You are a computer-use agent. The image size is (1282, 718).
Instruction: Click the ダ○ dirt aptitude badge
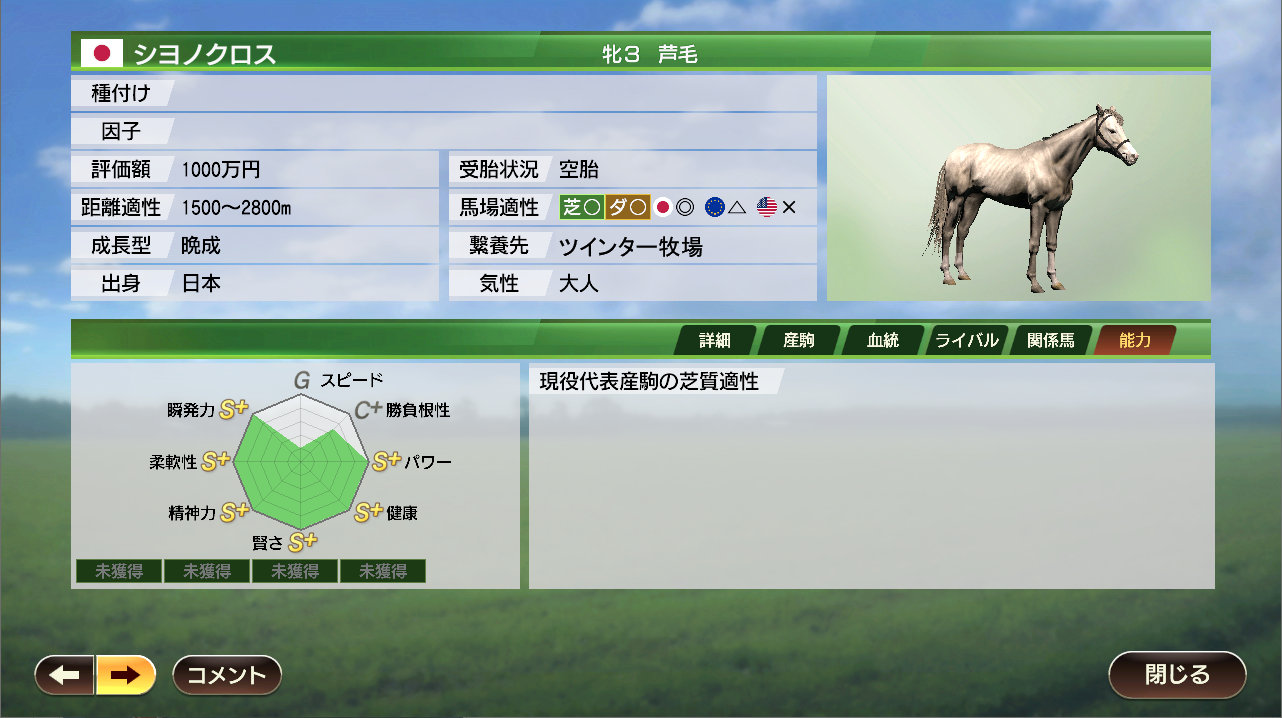pyautogui.click(x=628, y=207)
